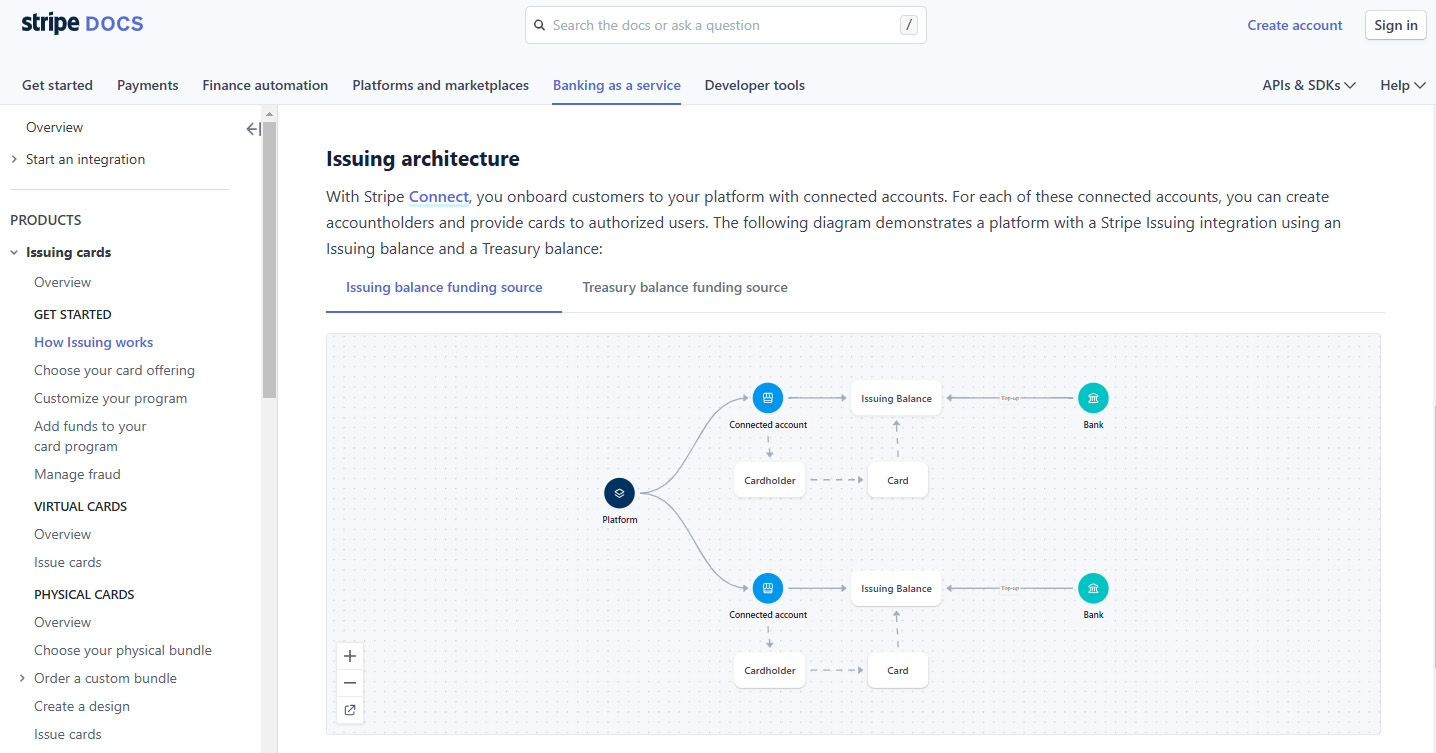
Task: Click the PRODUCTS sidebar heading
Action: 46,221
